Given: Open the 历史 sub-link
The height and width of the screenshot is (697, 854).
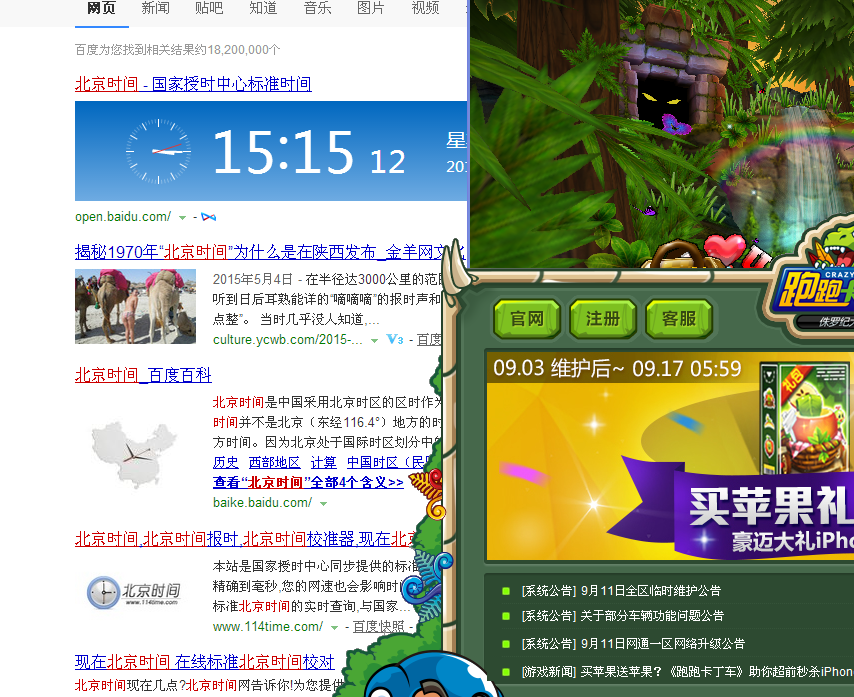Looking at the screenshot, I should tap(225, 462).
